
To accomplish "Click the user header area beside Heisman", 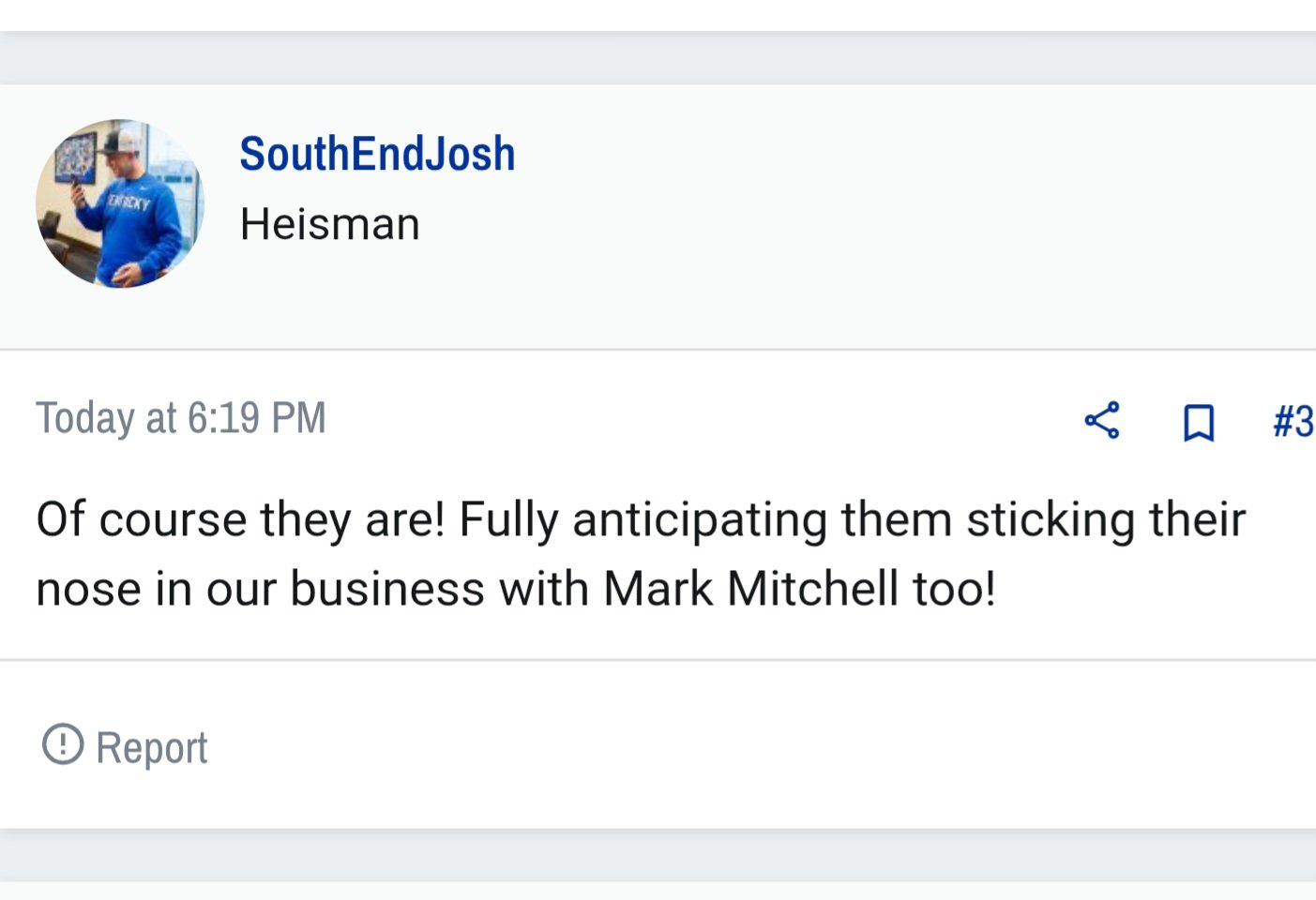I will 844,217.
